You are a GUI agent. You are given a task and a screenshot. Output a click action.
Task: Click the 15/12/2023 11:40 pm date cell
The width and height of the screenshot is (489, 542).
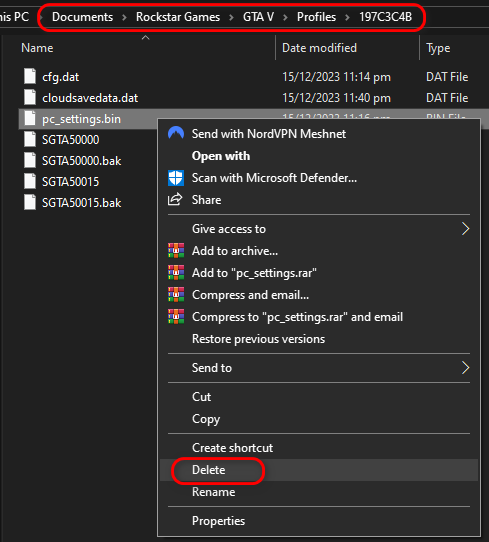(x=336, y=98)
